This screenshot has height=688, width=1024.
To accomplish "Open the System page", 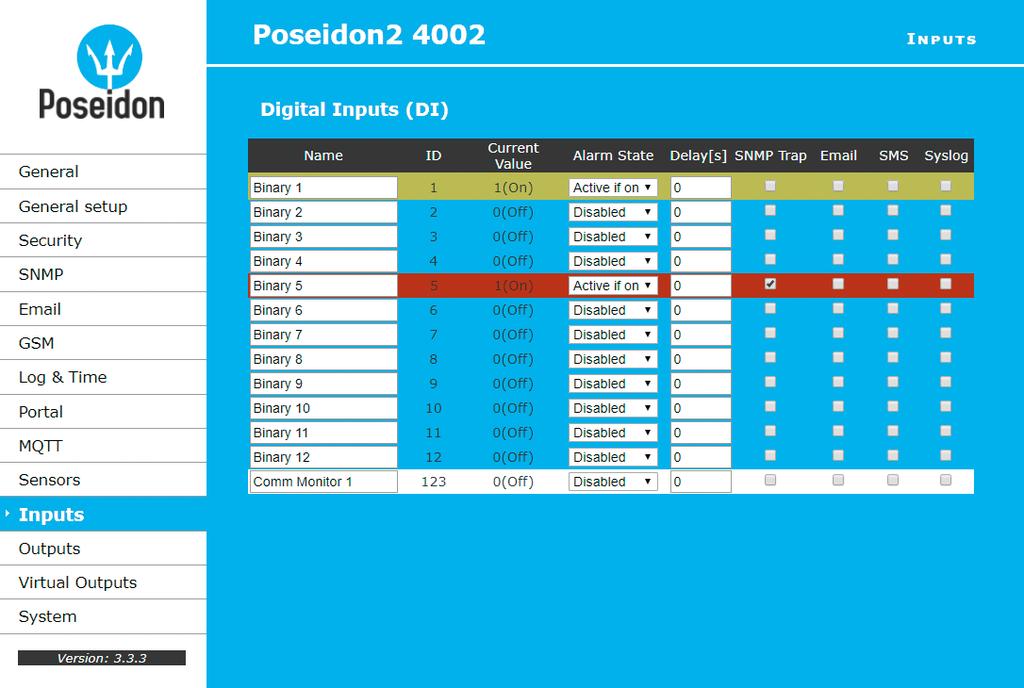I will coord(103,616).
